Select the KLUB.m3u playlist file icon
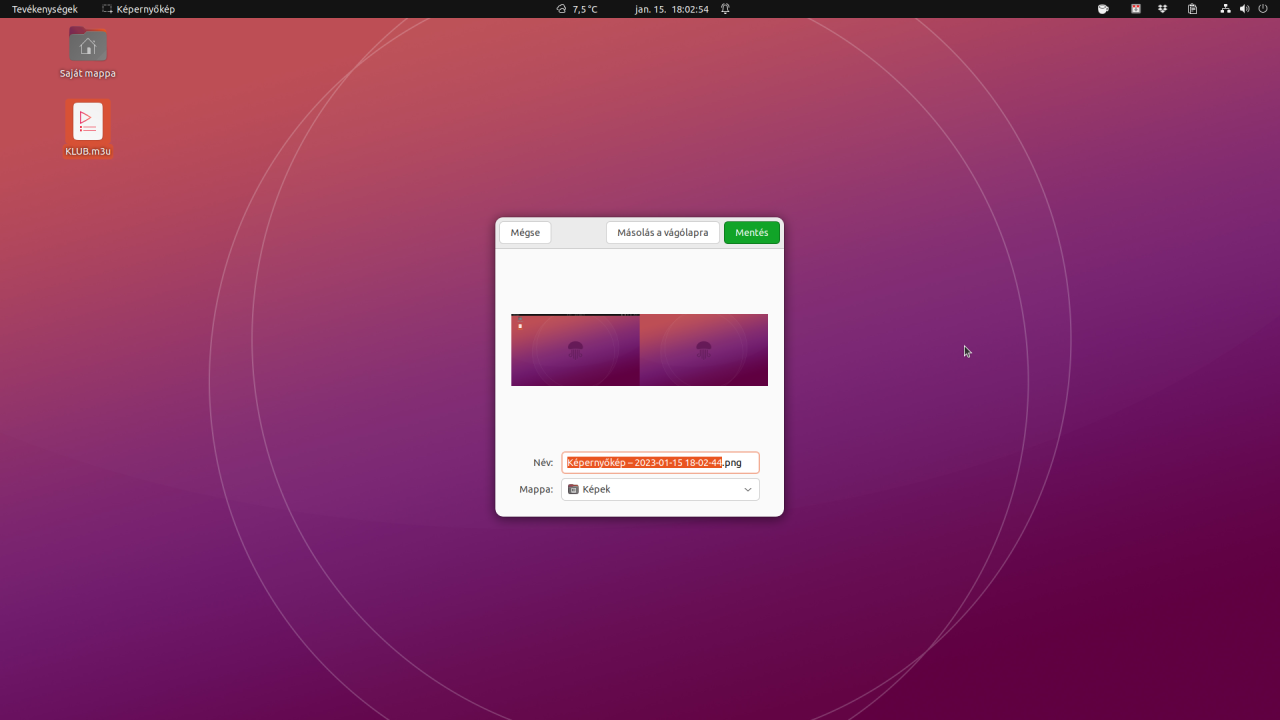The width and height of the screenshot is (1280, 720). (88, 121)
